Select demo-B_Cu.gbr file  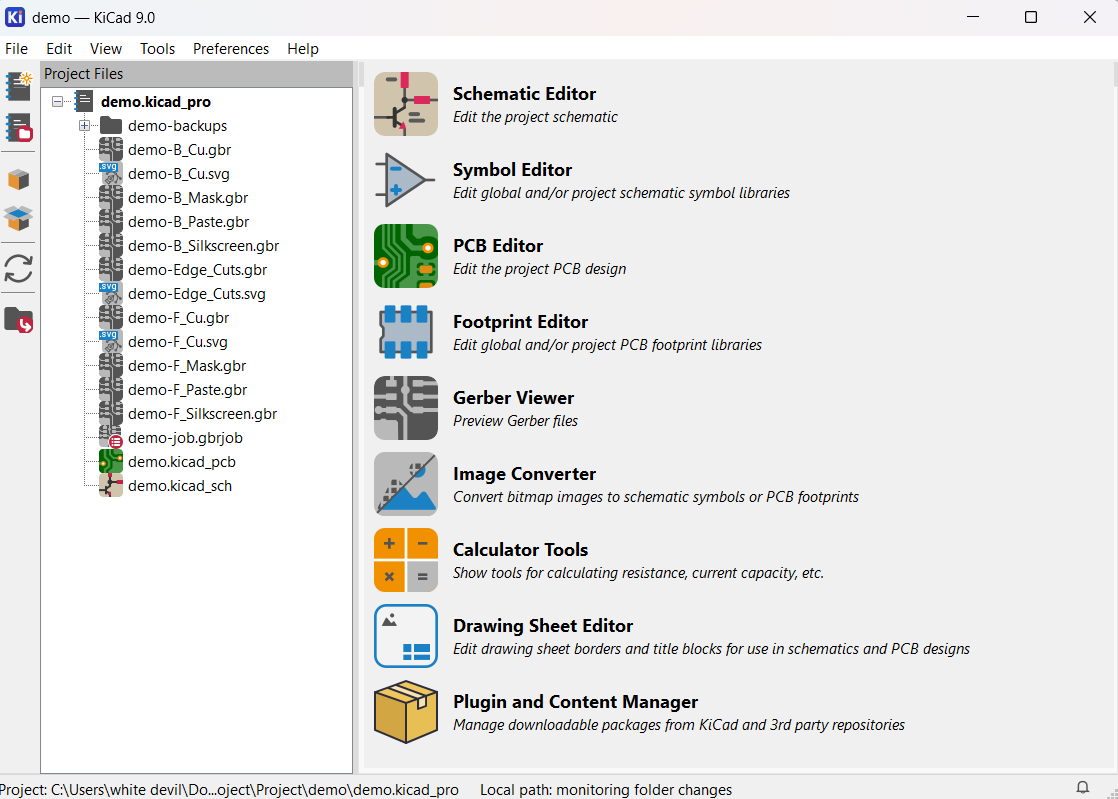point(180,150)
